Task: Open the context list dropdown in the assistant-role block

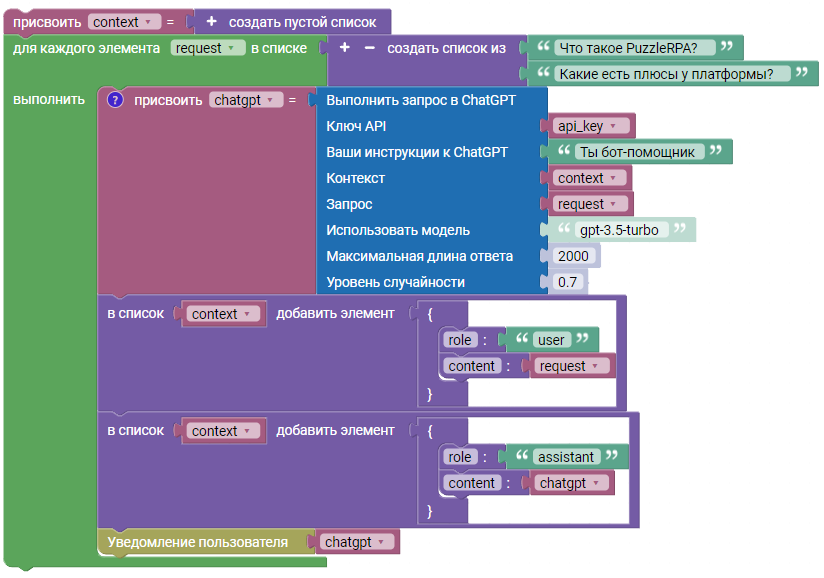Action: point(223,431)
